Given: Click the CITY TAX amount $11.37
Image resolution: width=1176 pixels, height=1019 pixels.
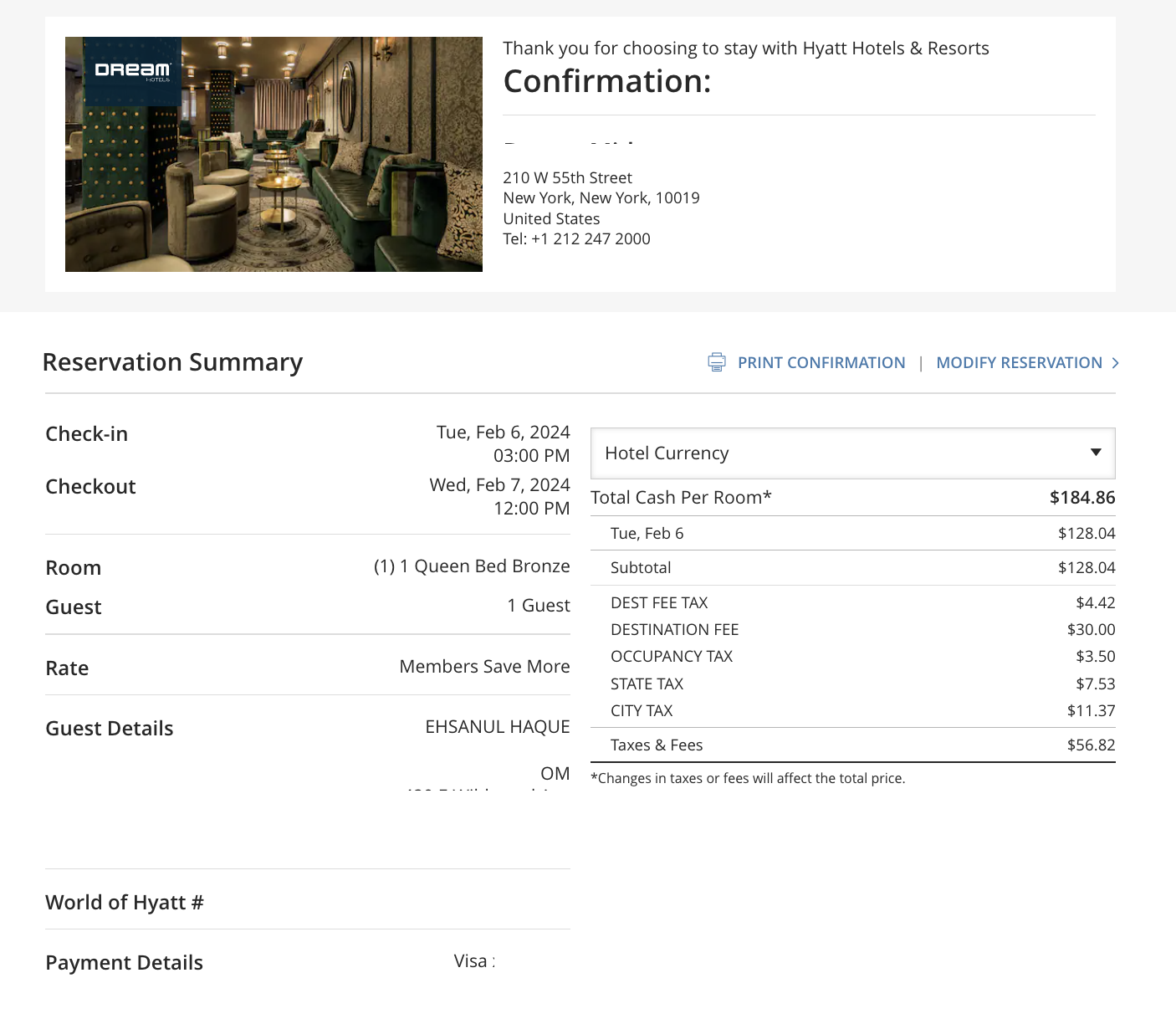Looking at the screenshot, I should pyautogui.click(x=1092, y=711).
